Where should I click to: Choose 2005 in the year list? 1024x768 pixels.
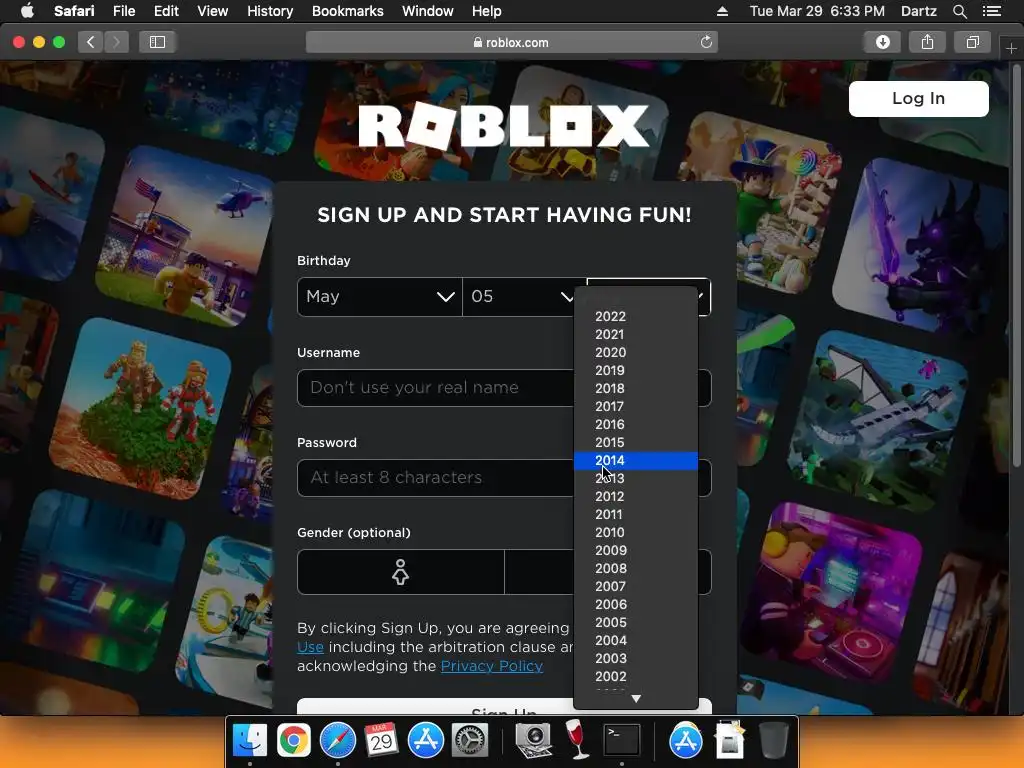pyautogui.click(x=635, y=622)
